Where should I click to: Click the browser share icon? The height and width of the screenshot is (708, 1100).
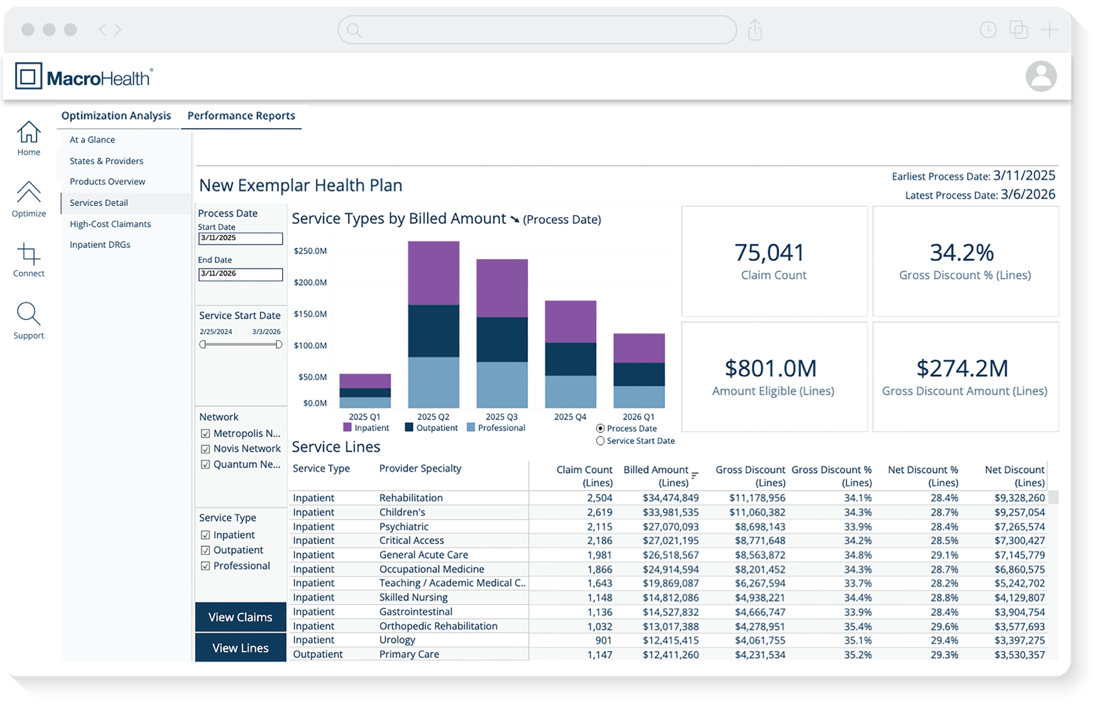coord(755,29)
